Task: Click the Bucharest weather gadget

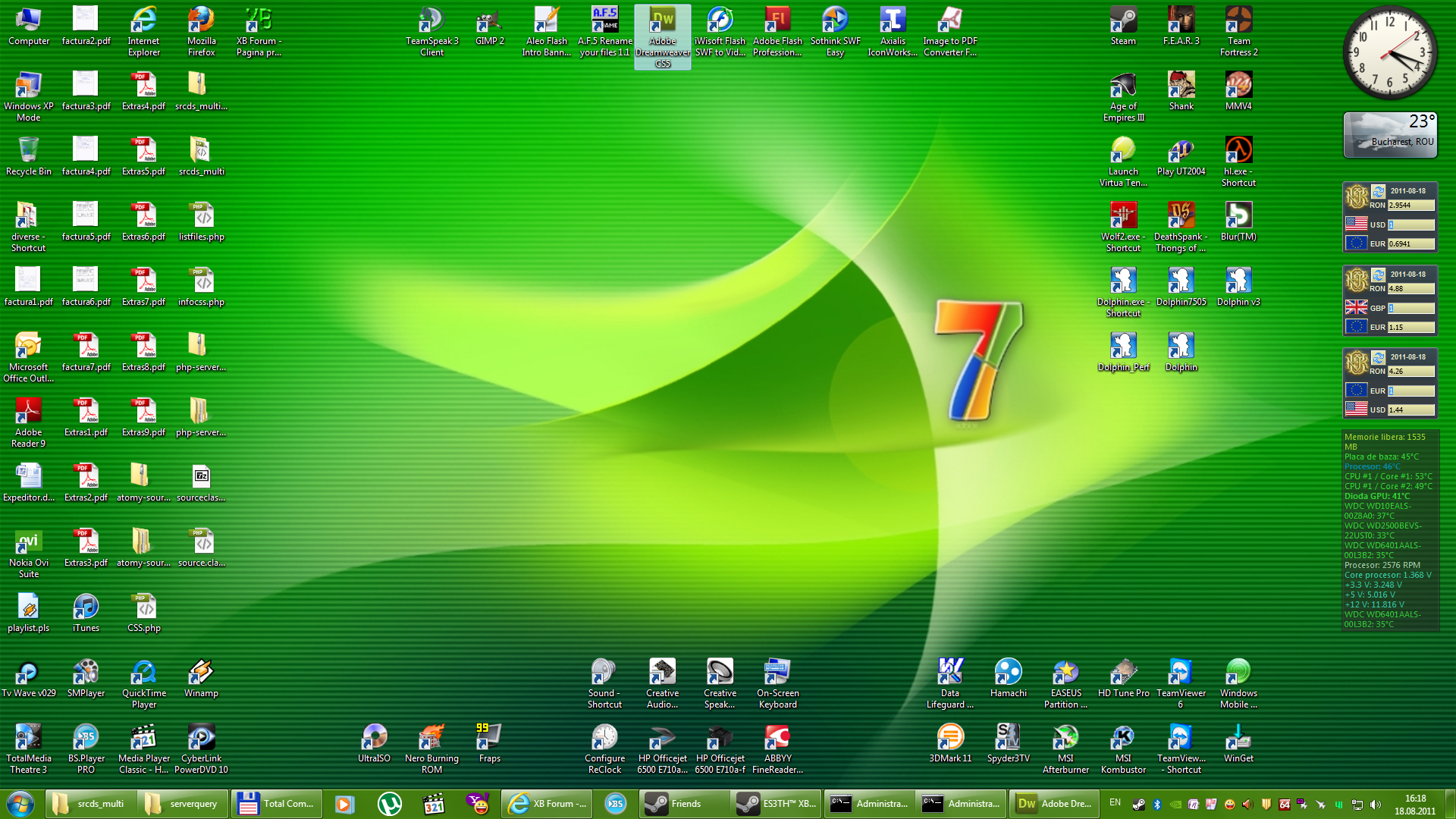Action: pyautogui.click(x=1390, y=135)
